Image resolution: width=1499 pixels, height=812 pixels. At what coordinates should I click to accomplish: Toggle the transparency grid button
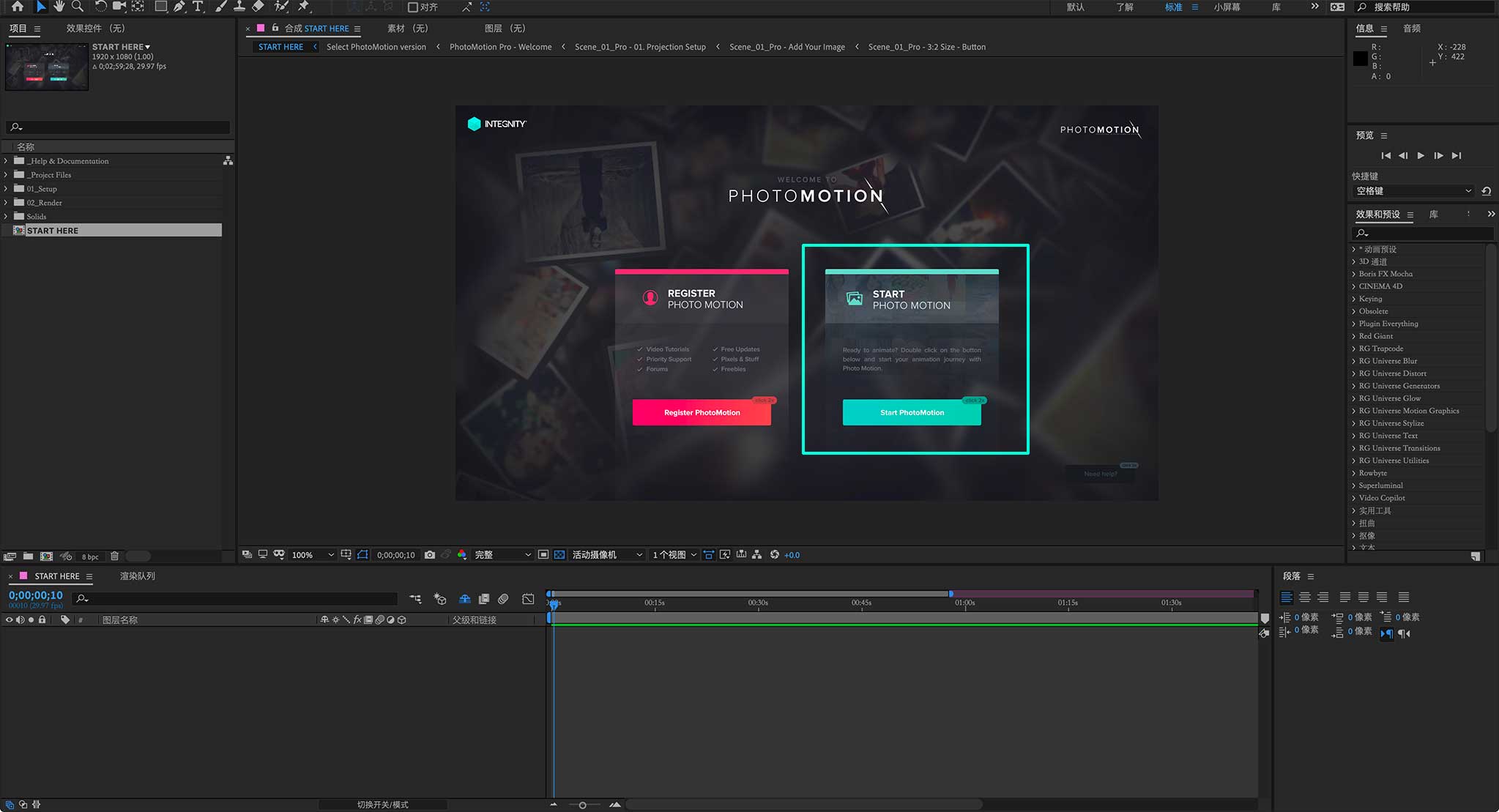pyautogui.click(x=559, y=555)
